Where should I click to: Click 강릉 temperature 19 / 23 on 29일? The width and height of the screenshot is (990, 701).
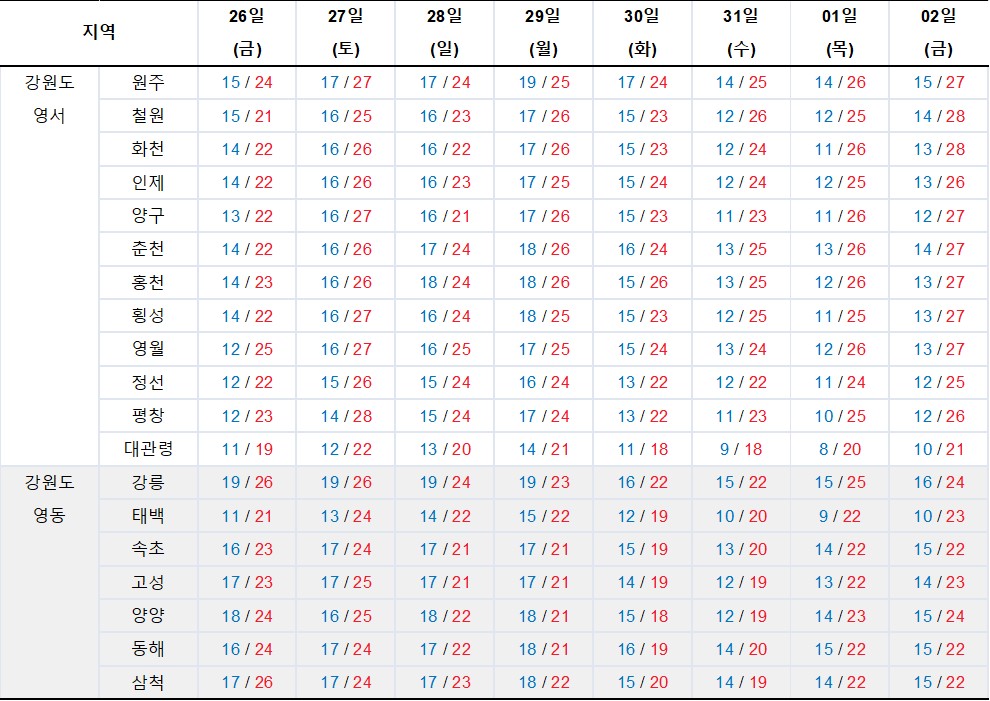[544, 482]
